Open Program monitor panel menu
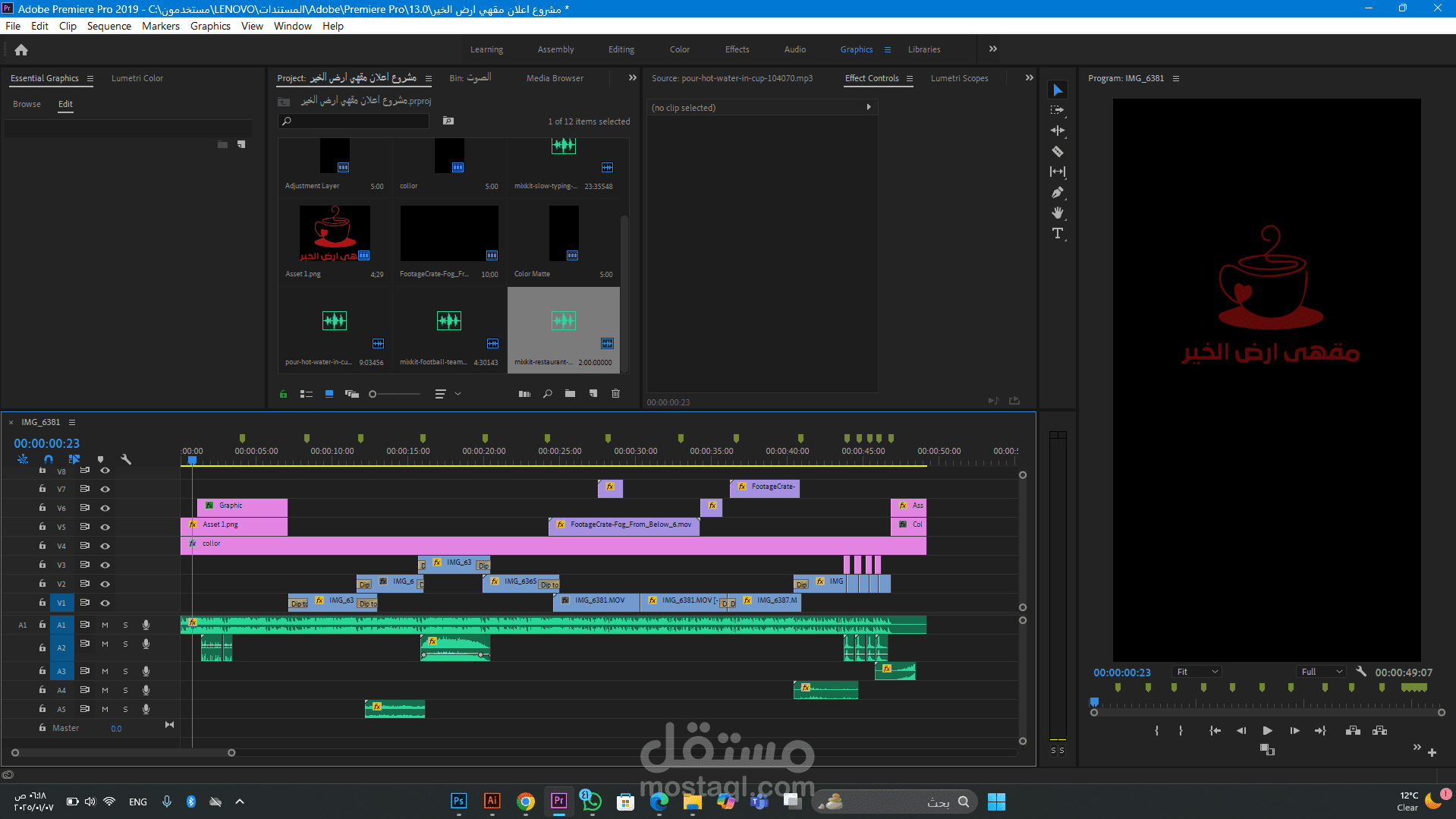 1176,78
